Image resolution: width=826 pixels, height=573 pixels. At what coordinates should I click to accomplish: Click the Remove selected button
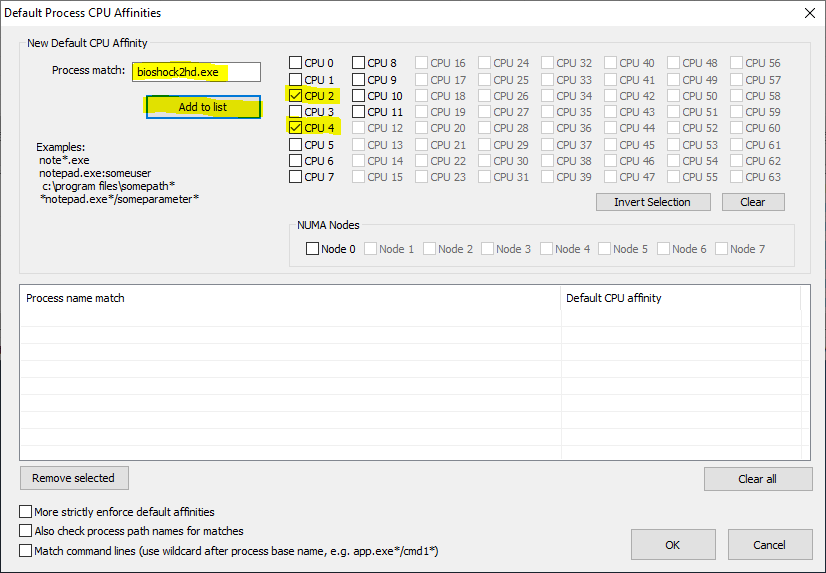coord(74,478)
